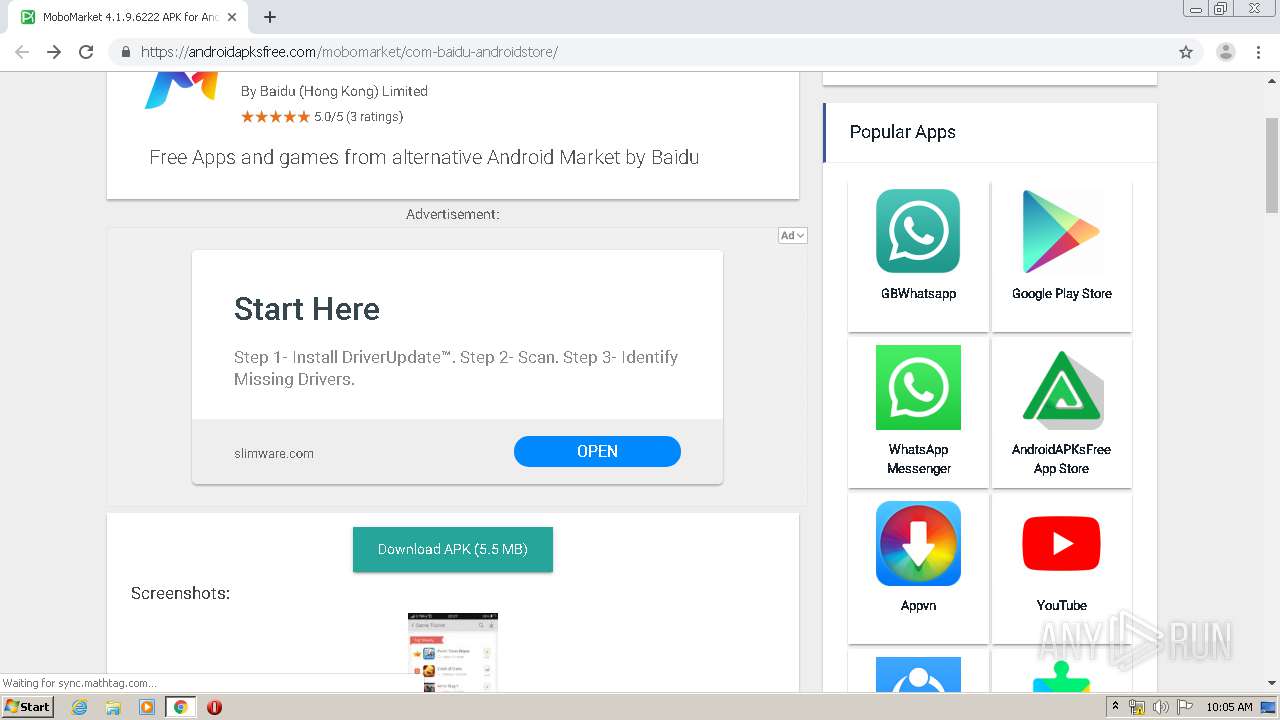The image size is (1280, 720).
Task: Click the MoboMarket logo icon
Action: click(x=181, y=89)
